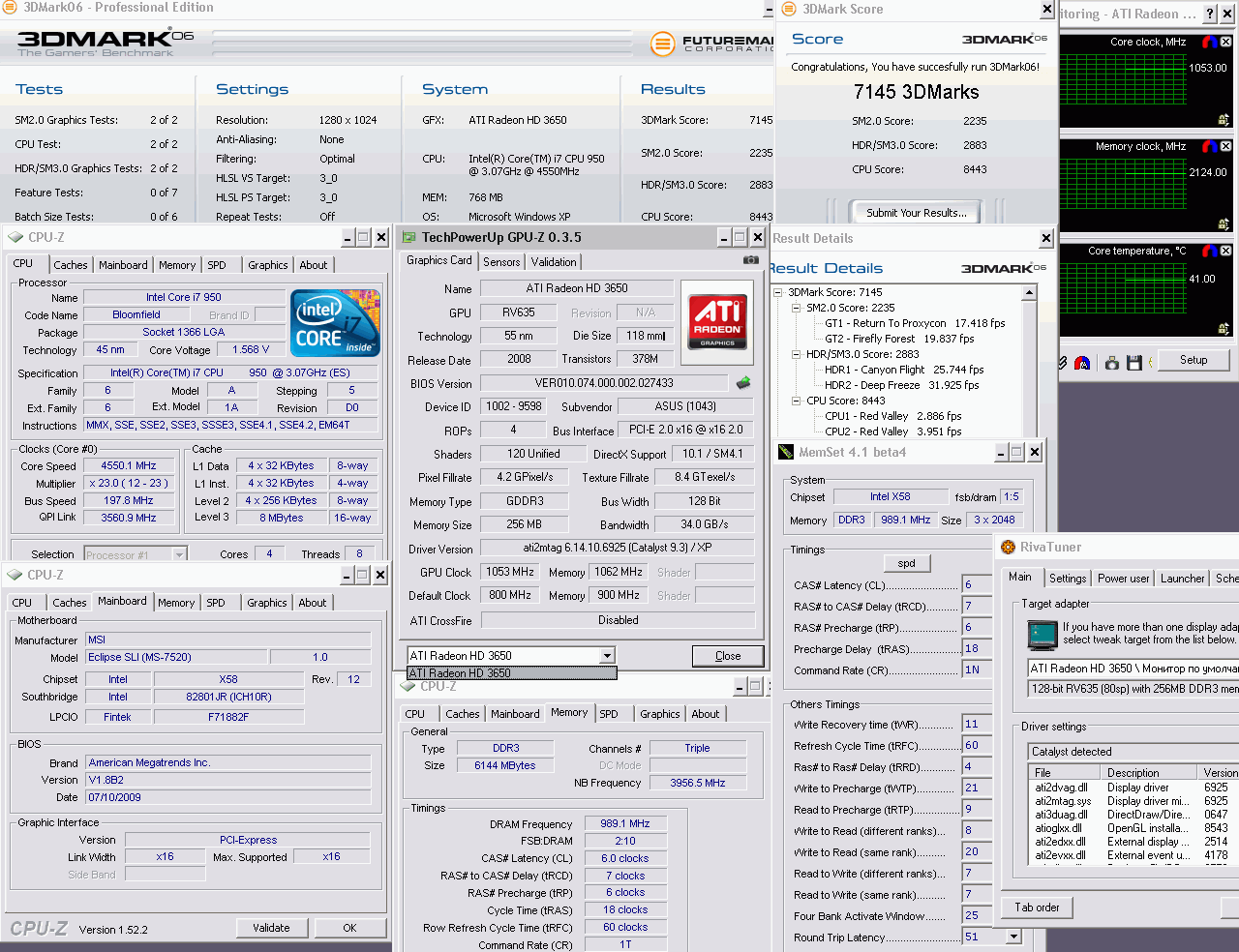The image size is (1239, 952).
Task: Select CPU1 - Red Valley result row
Action: coord(892,416)
